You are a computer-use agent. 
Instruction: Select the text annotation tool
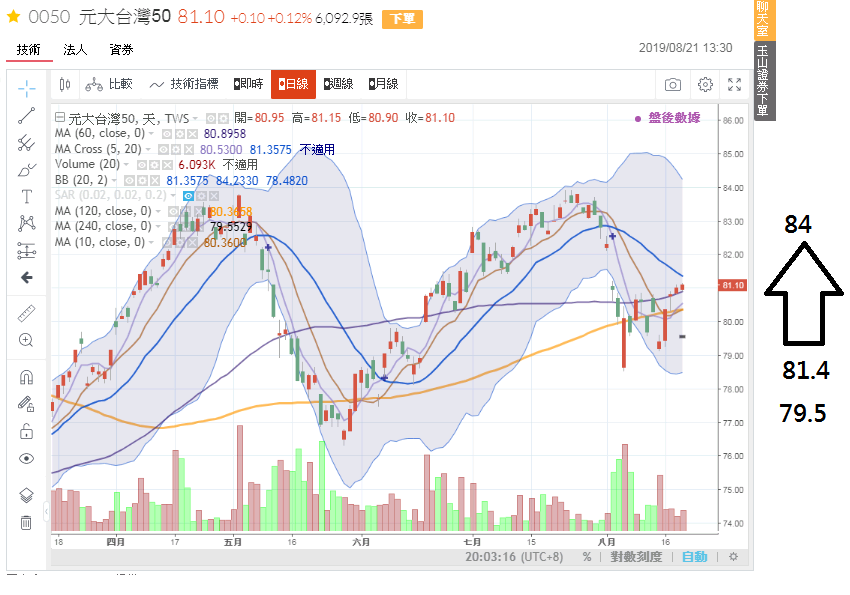point(26,197)
